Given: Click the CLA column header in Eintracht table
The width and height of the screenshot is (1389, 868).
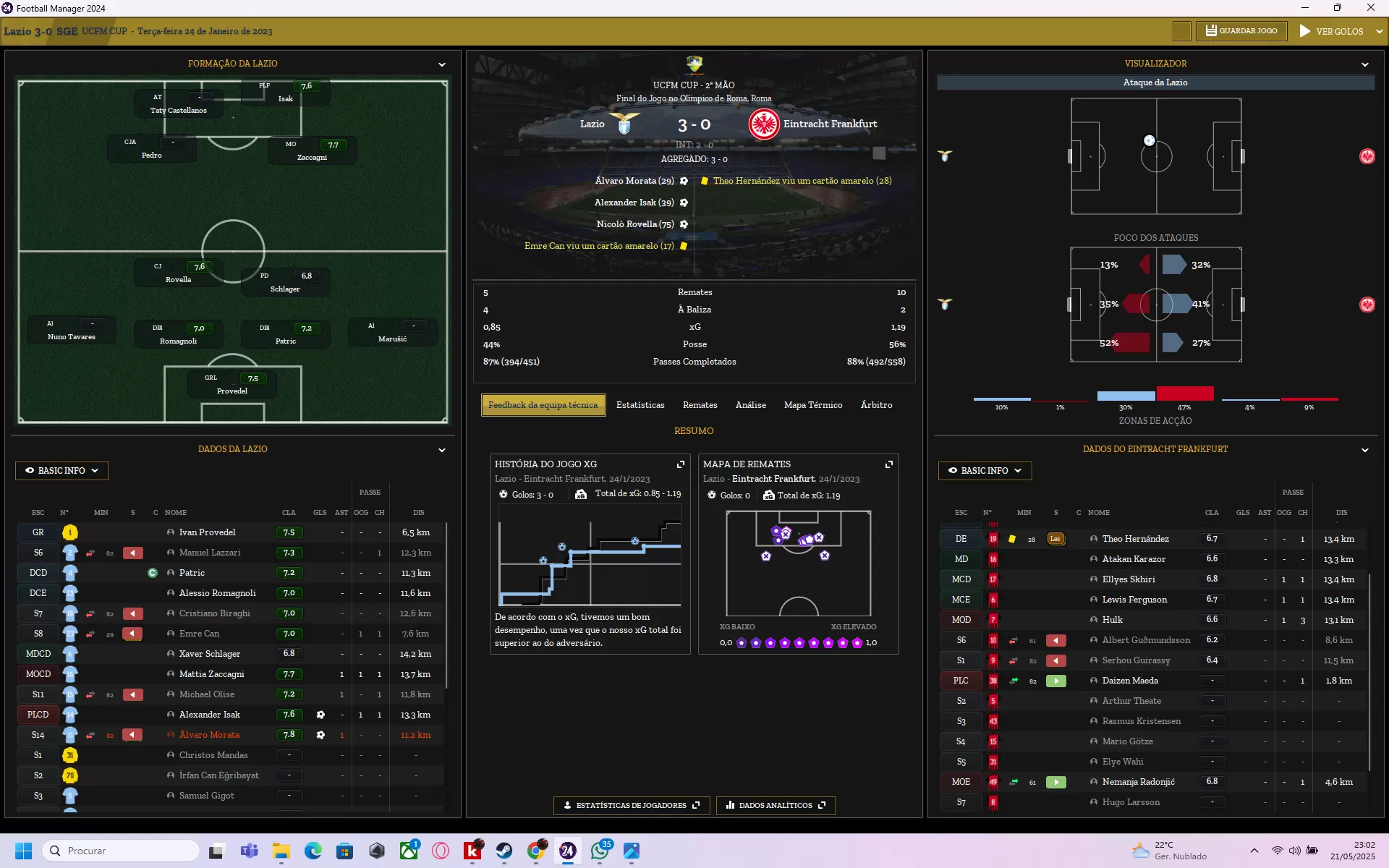Looking at the screenshot, I should coord(1212,513).
